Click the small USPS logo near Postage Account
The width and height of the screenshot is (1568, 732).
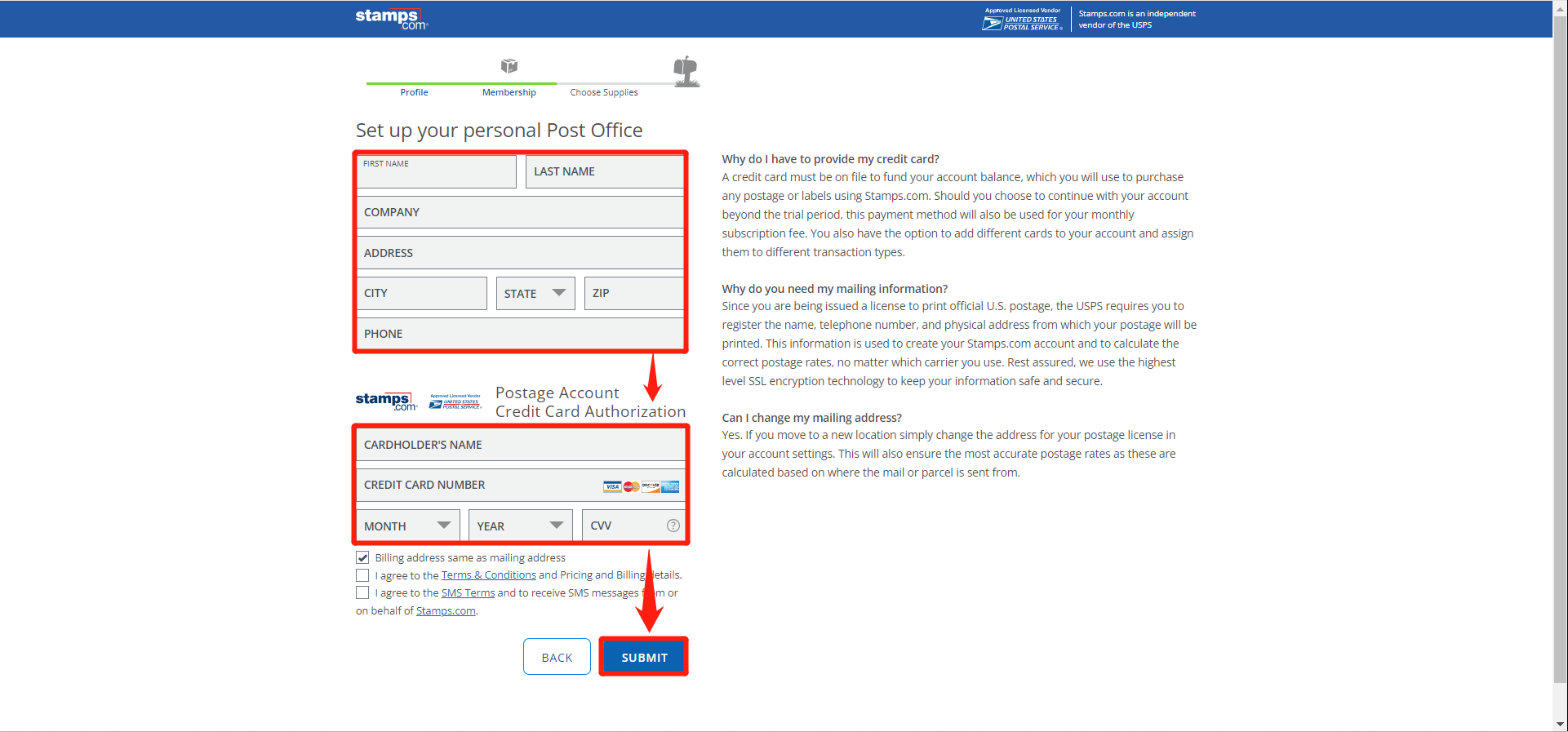pos(455,401)
